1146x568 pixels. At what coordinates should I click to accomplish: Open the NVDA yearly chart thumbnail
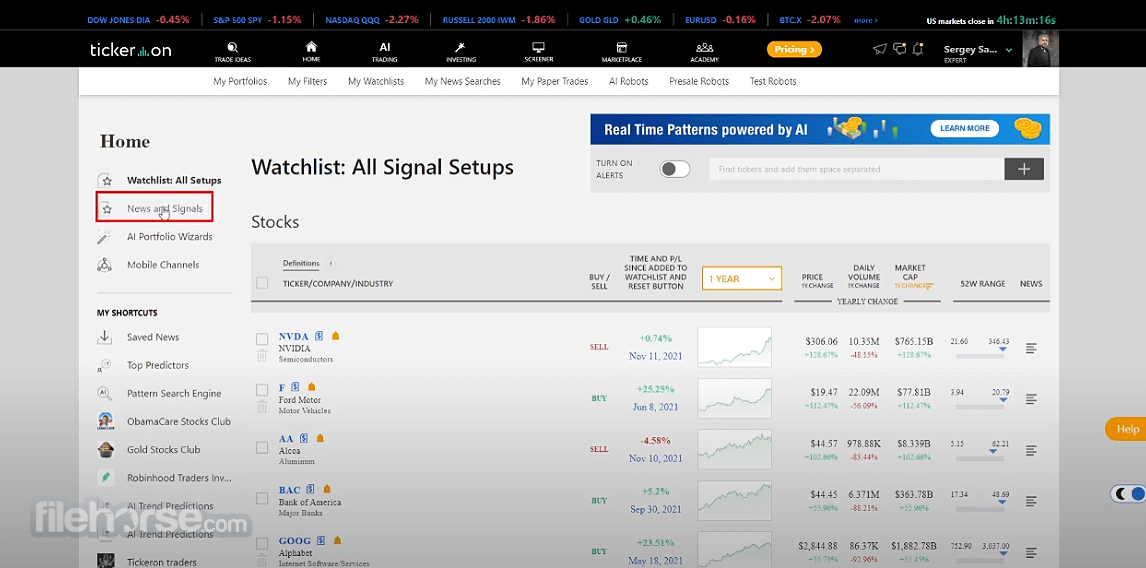(735, 347)
